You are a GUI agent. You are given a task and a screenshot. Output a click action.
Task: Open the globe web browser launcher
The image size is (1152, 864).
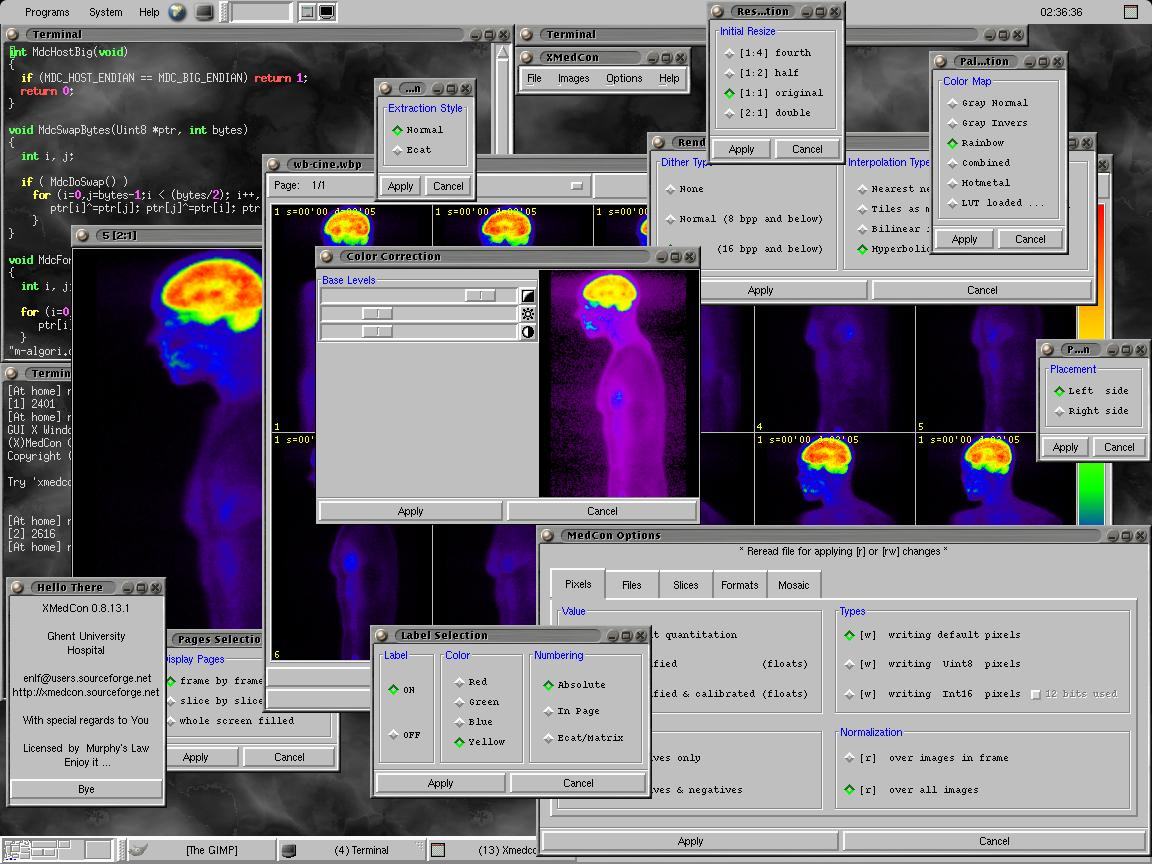point(177,12)
